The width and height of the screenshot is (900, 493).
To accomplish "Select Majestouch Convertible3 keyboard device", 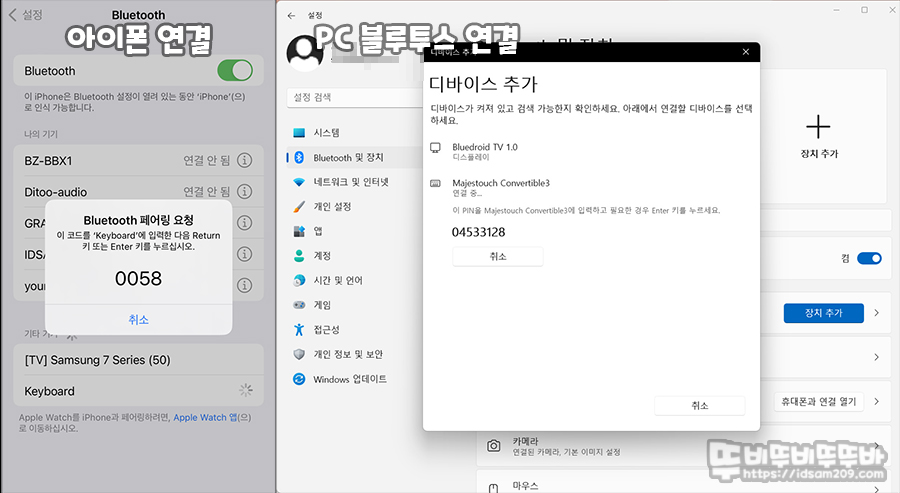I will [591, 188].
